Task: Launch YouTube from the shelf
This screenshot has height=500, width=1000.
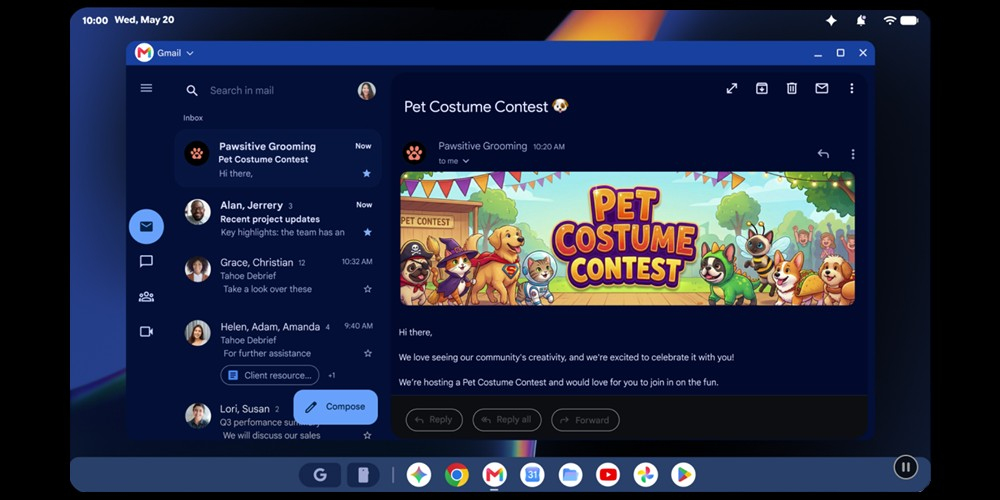Action: click(608, 474)
